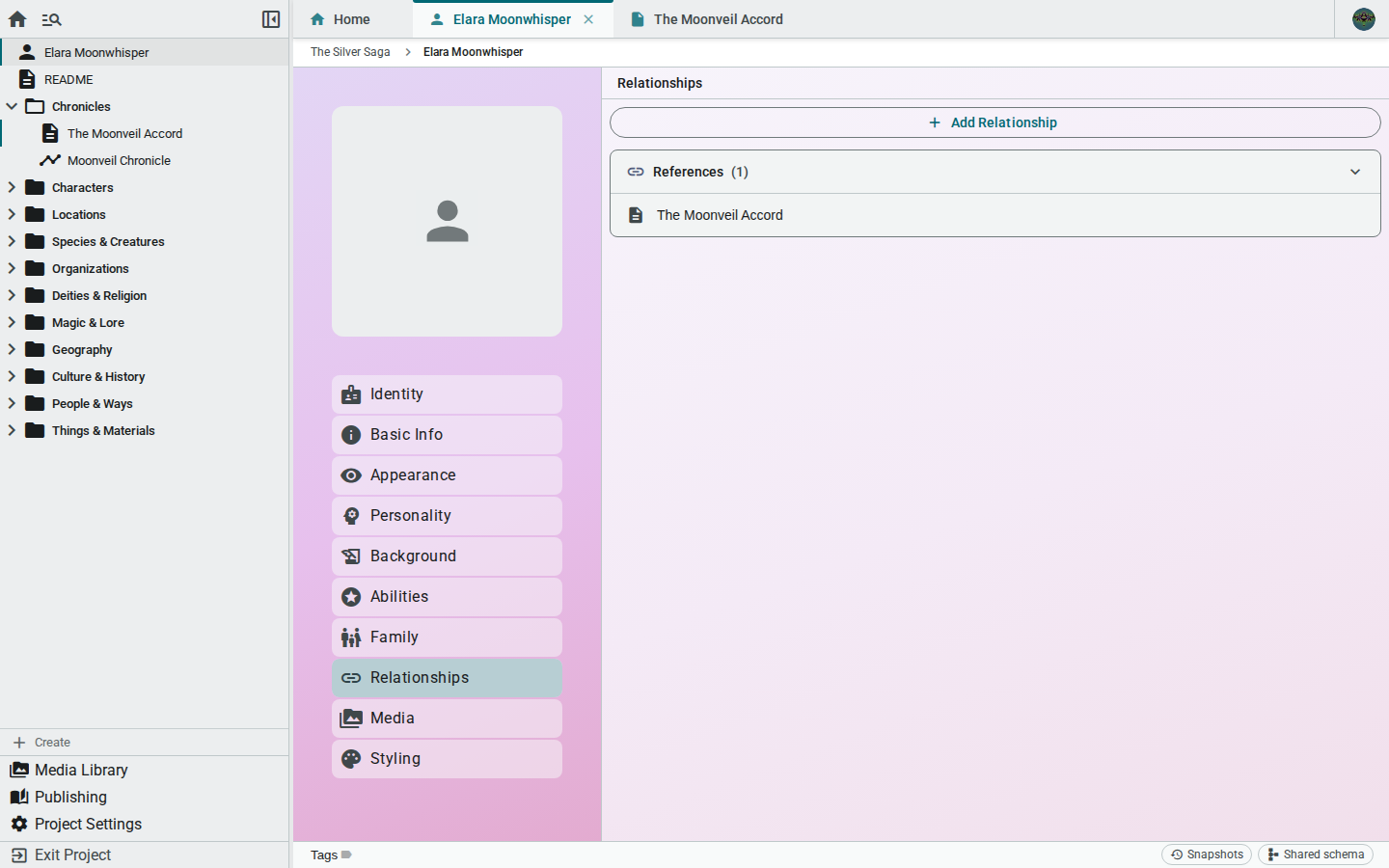Open the search list icon in sidebar
Screen dimensions: 1389x868
[x=52, y=19]
